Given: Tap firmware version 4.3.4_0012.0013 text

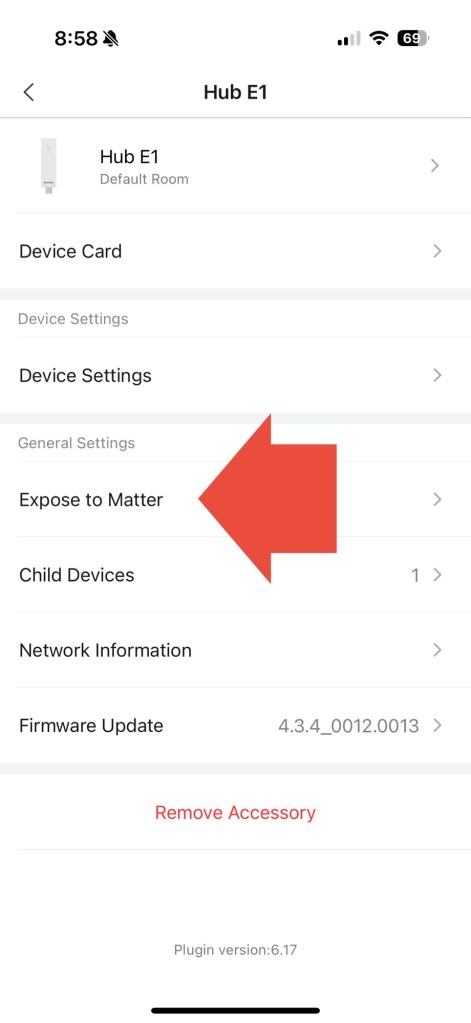Looking at the screenshot, I should tap(348, 725).
